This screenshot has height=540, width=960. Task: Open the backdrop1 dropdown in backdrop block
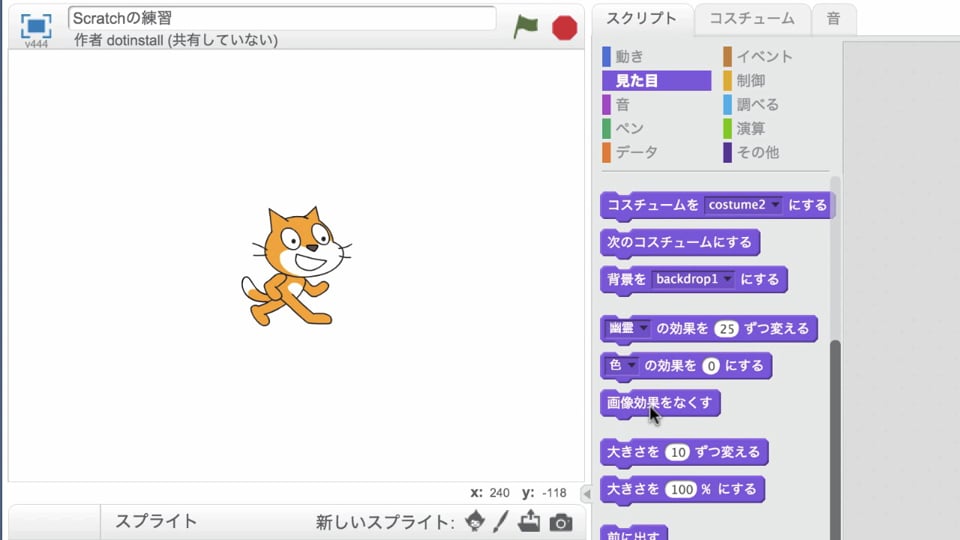click(x=692, y=279)
